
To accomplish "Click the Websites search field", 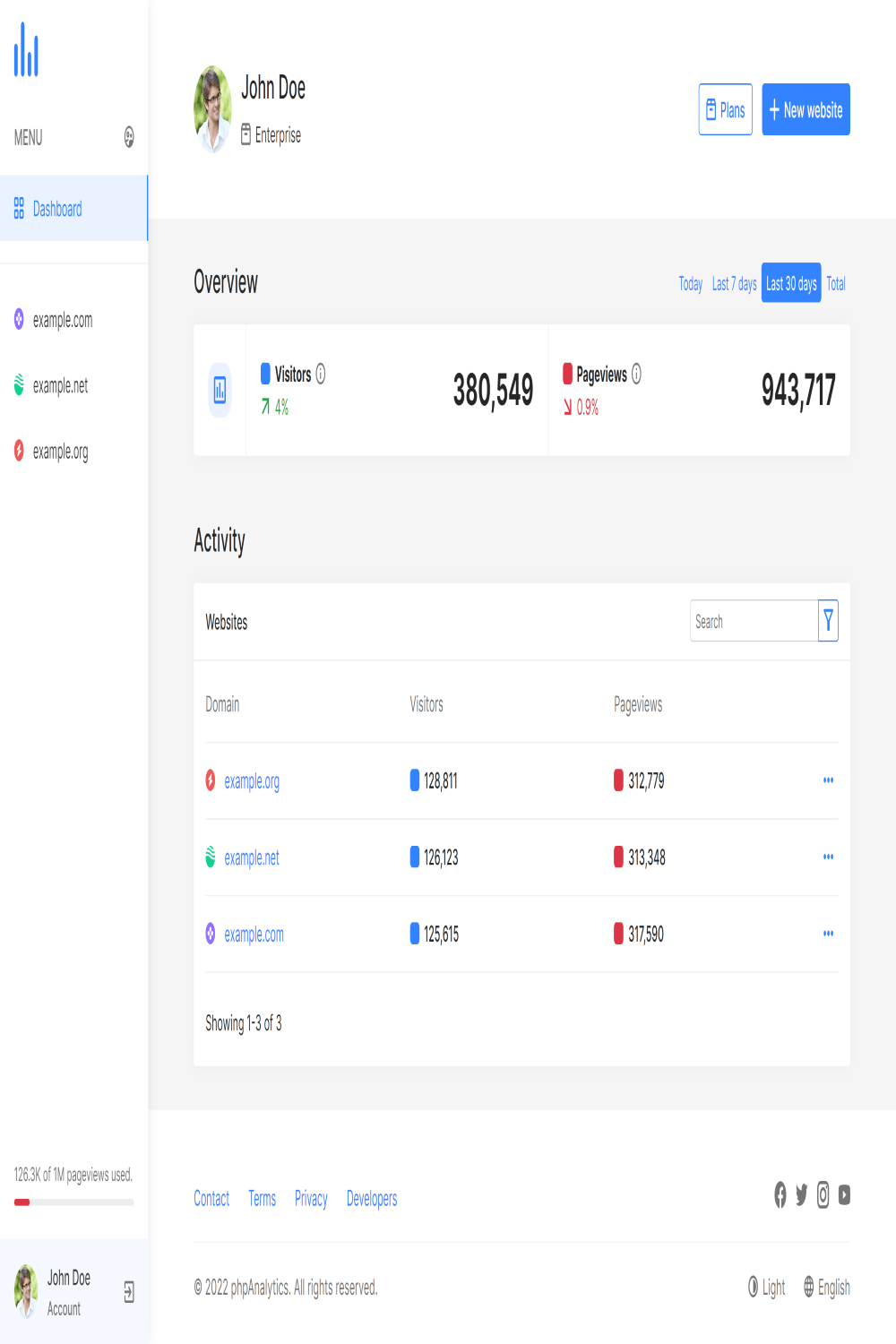I will (754, 621).
